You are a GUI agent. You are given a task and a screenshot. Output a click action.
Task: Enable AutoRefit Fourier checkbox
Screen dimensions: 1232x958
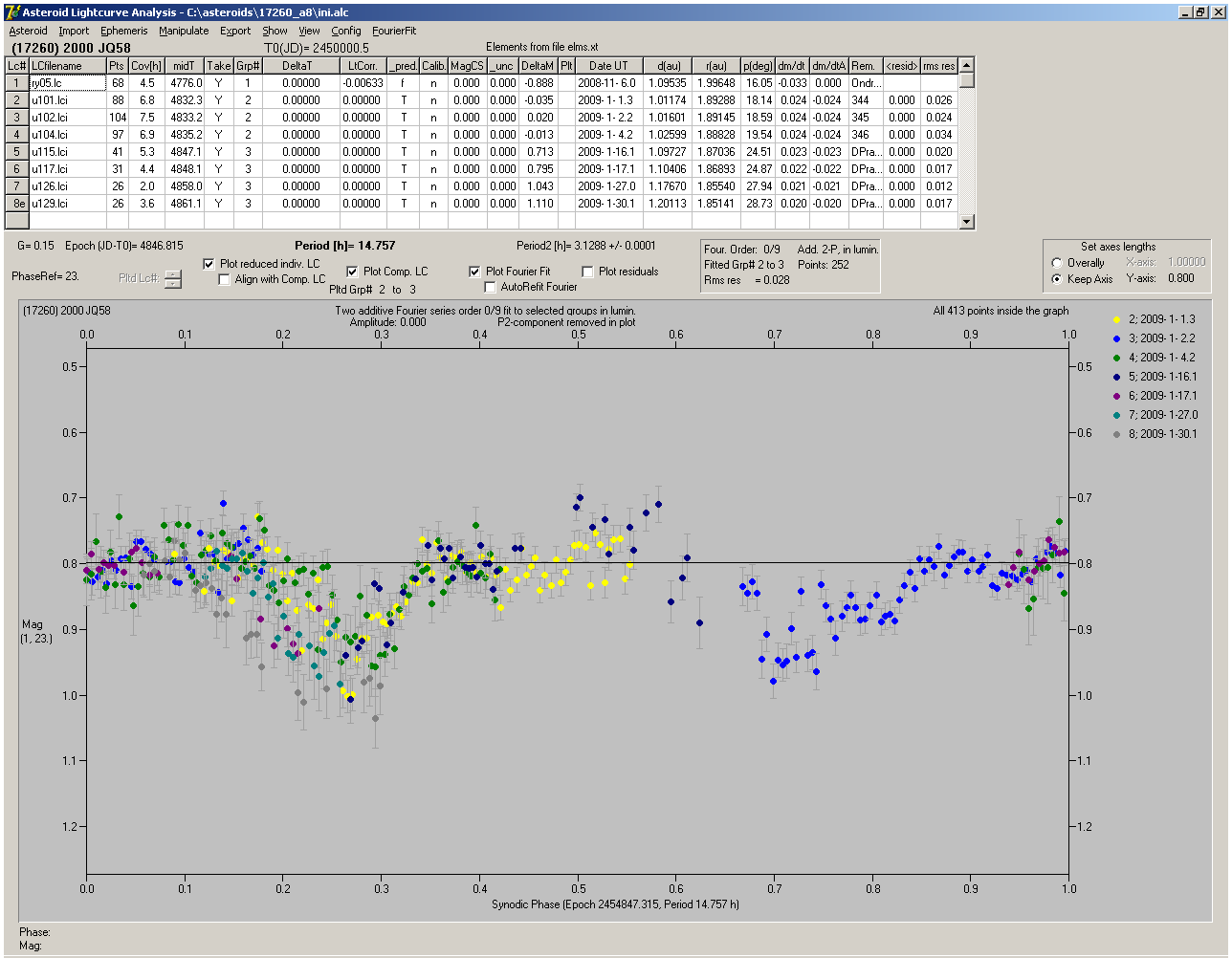coord(490,287)
